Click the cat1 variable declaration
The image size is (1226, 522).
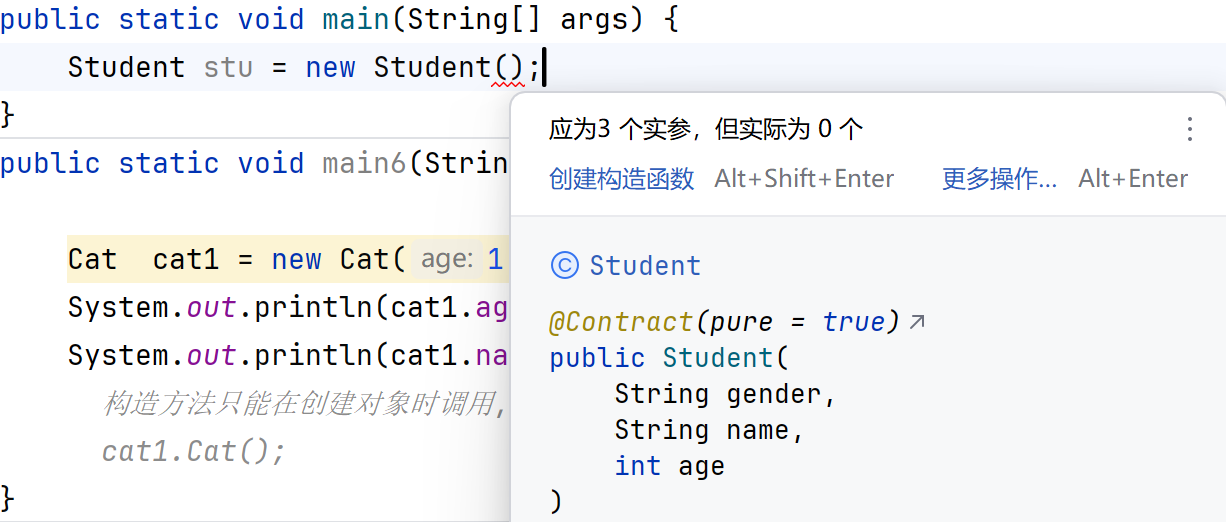185,260
